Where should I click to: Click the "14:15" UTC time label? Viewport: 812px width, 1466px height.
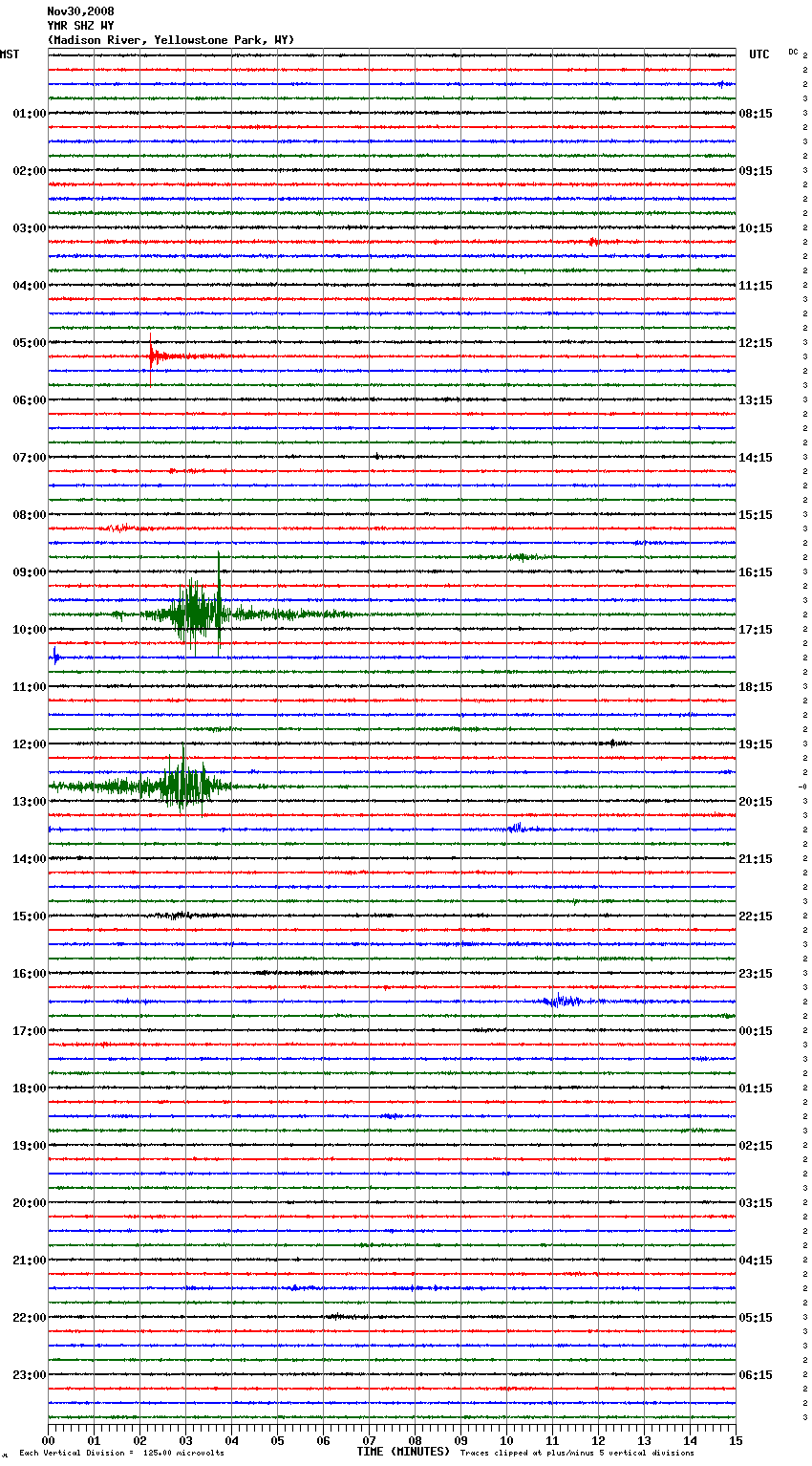point(756,458)
